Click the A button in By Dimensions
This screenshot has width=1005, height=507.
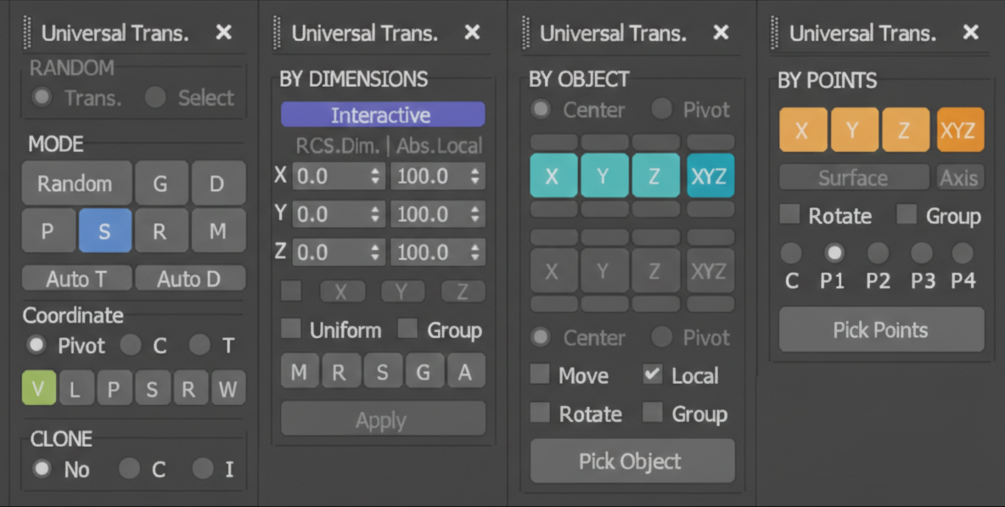(x=465, y=372)
